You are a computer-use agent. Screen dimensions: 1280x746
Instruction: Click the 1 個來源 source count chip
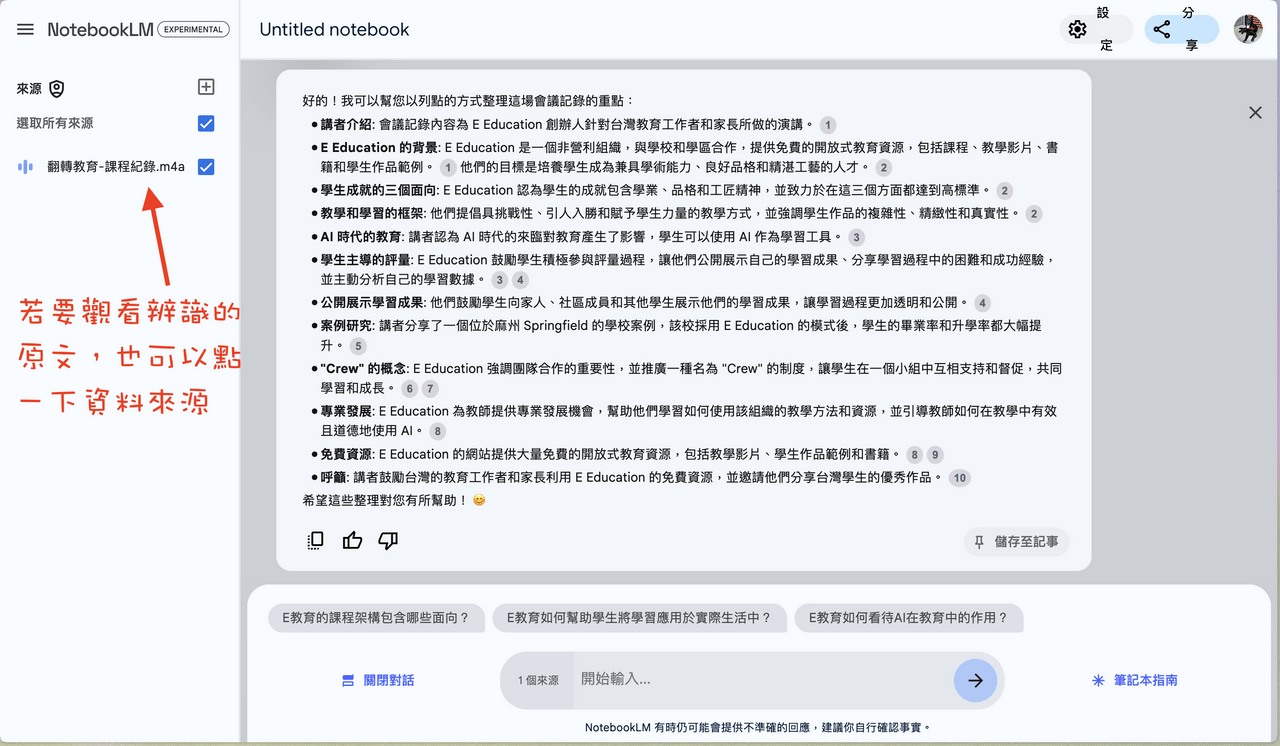tap(538, 680)
